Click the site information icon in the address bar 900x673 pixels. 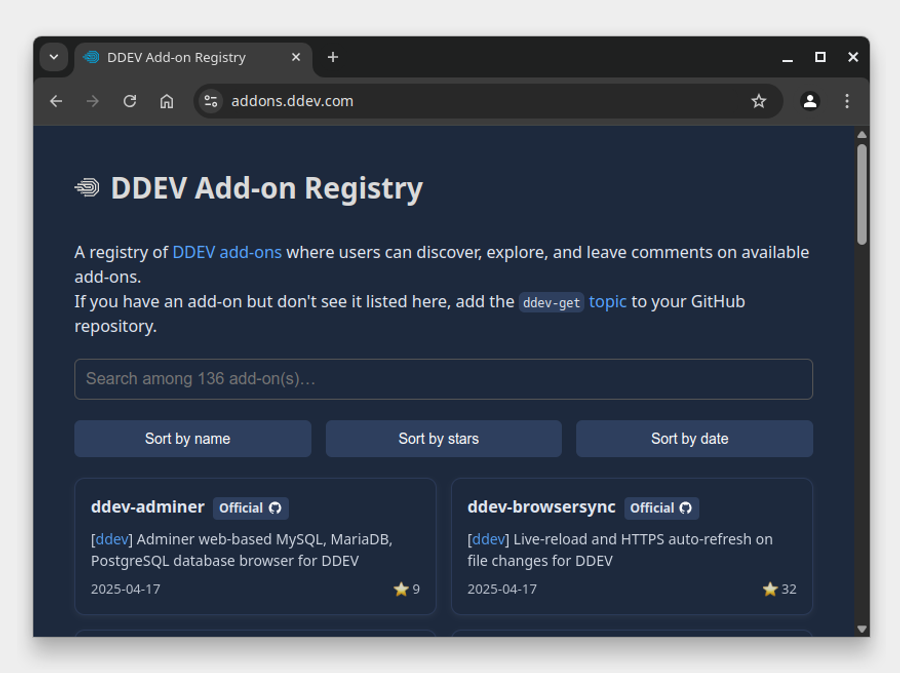[x=210, y=101]
